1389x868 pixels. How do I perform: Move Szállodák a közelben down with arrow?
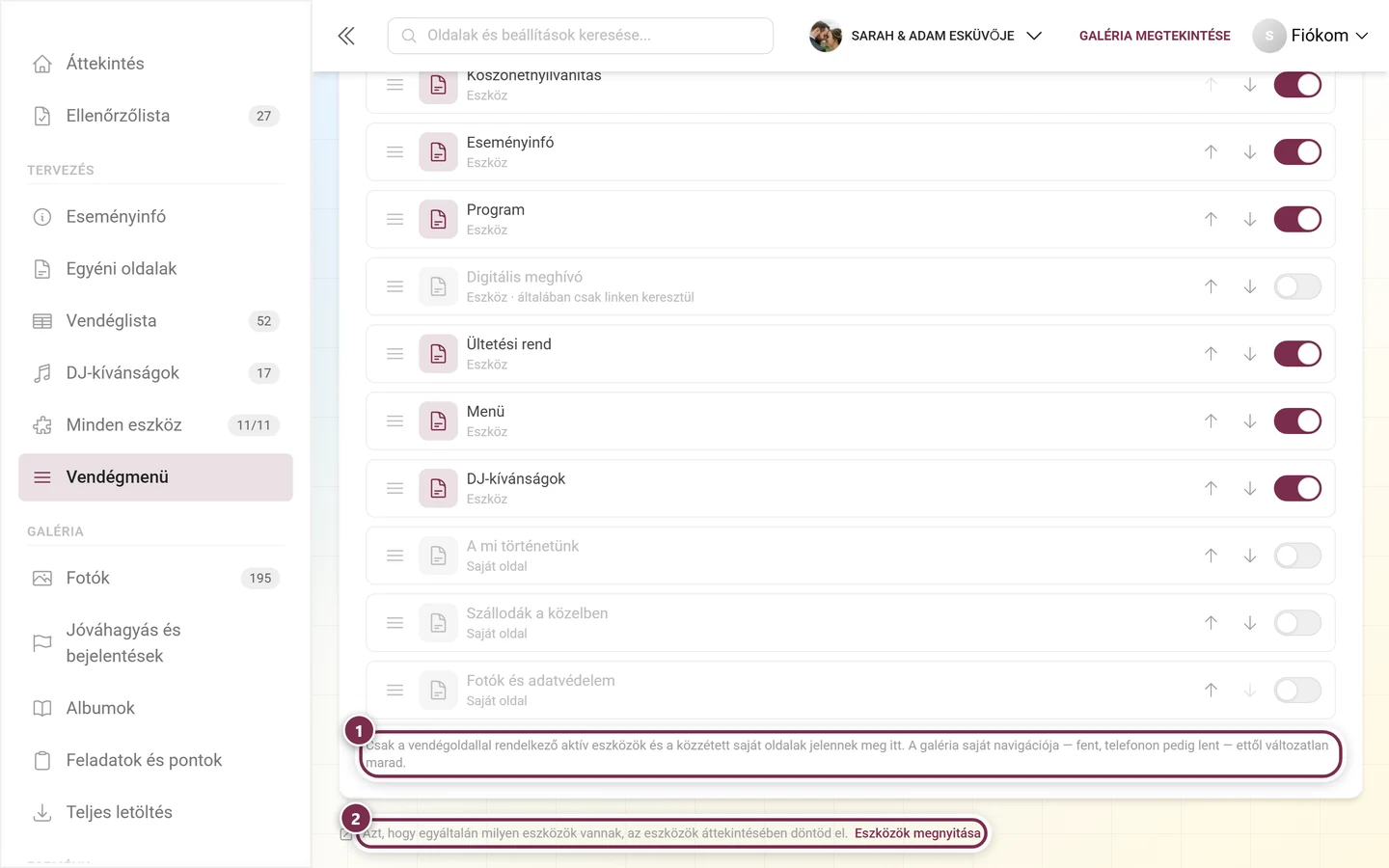click(1249, 623)
